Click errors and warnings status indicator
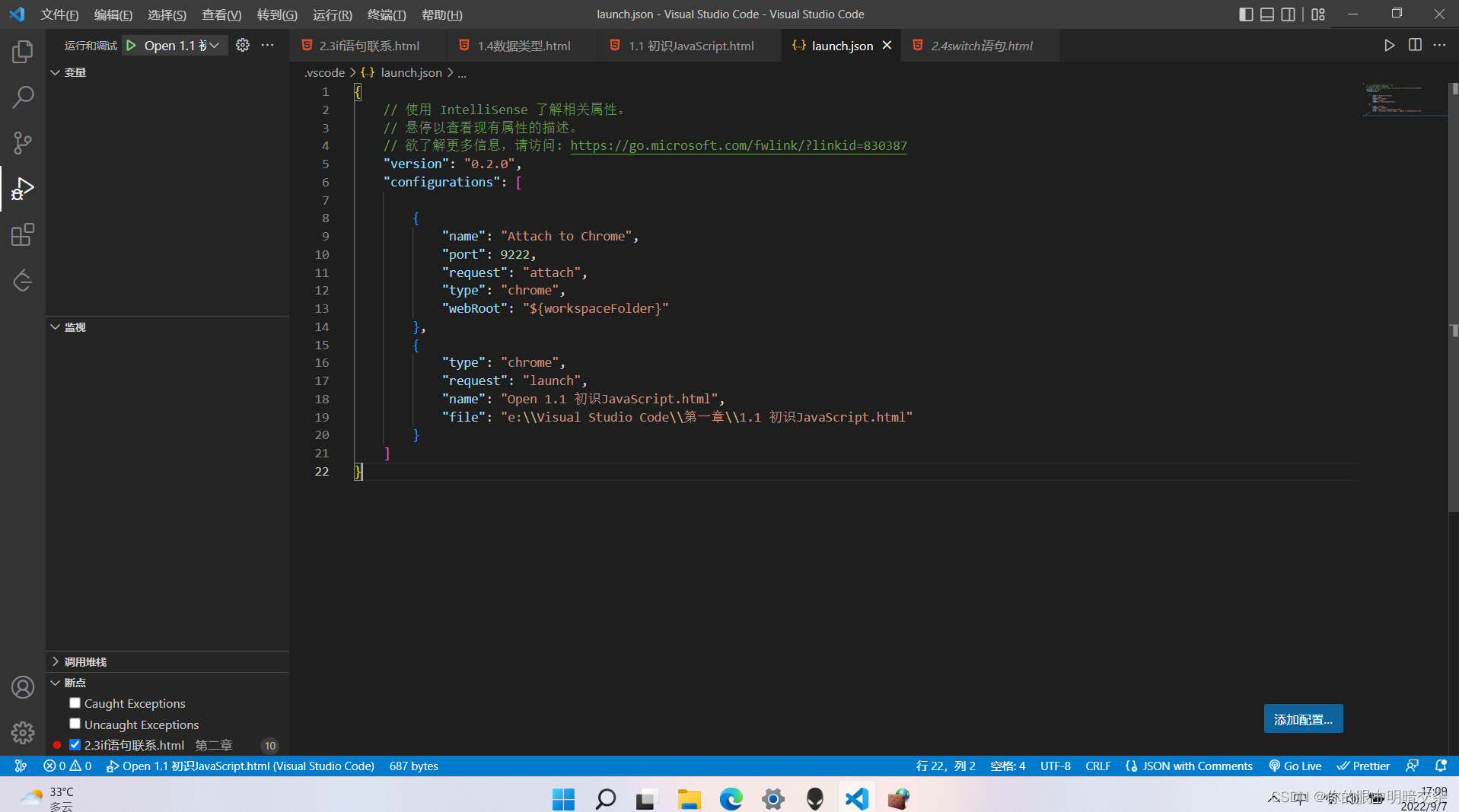1459x812 pixels. (68, 766)
